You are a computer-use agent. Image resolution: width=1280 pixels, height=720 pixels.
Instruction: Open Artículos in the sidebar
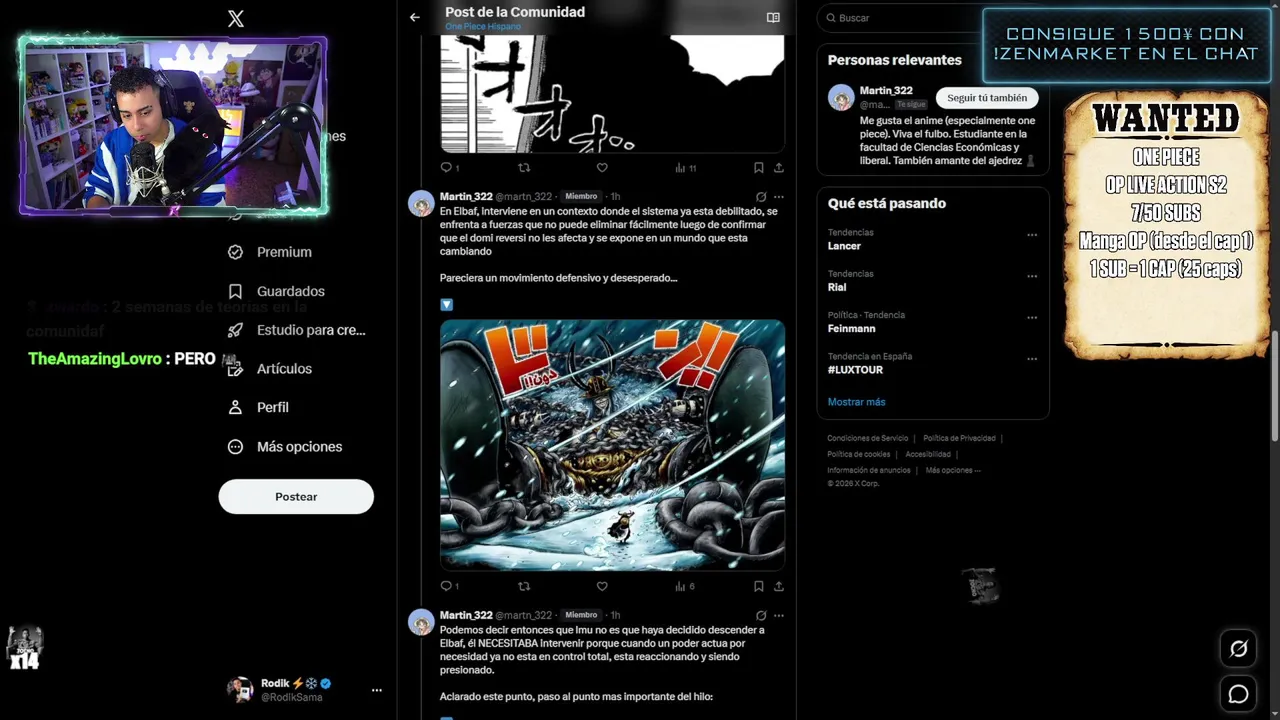click(270, 369)
